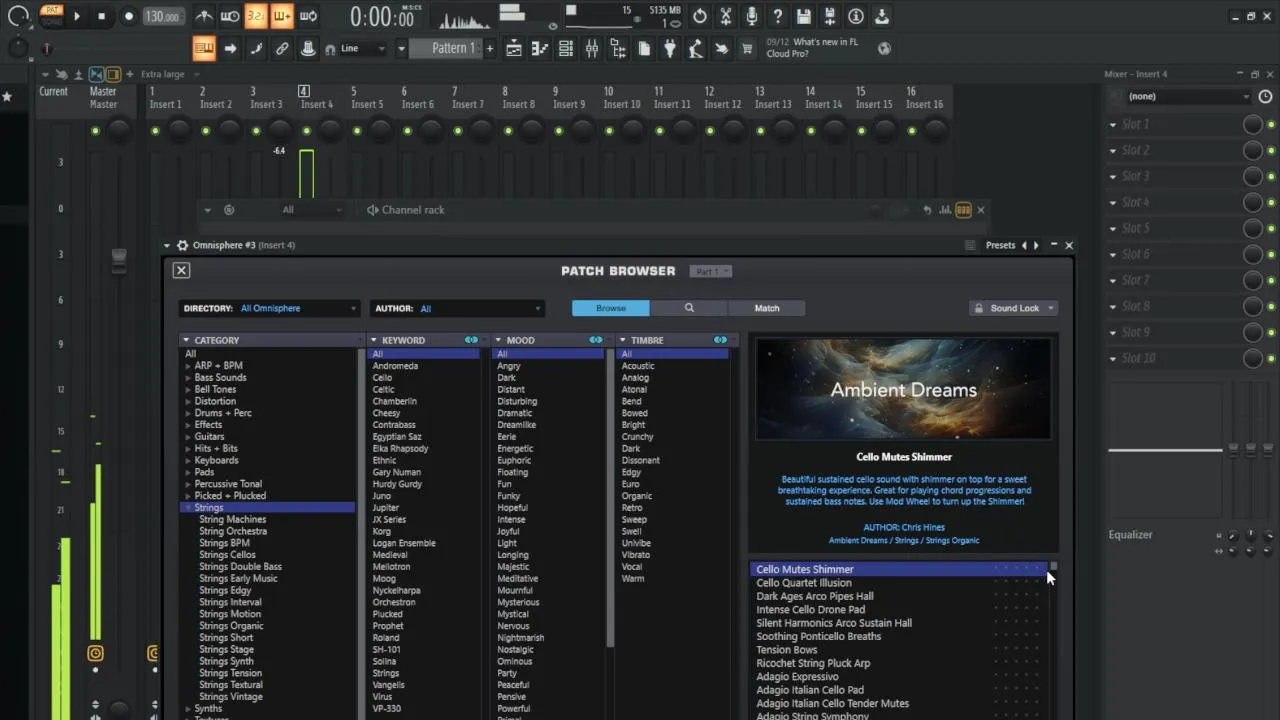
Task: Open Slot 3 menu arrow
Action: point(1112,176)
